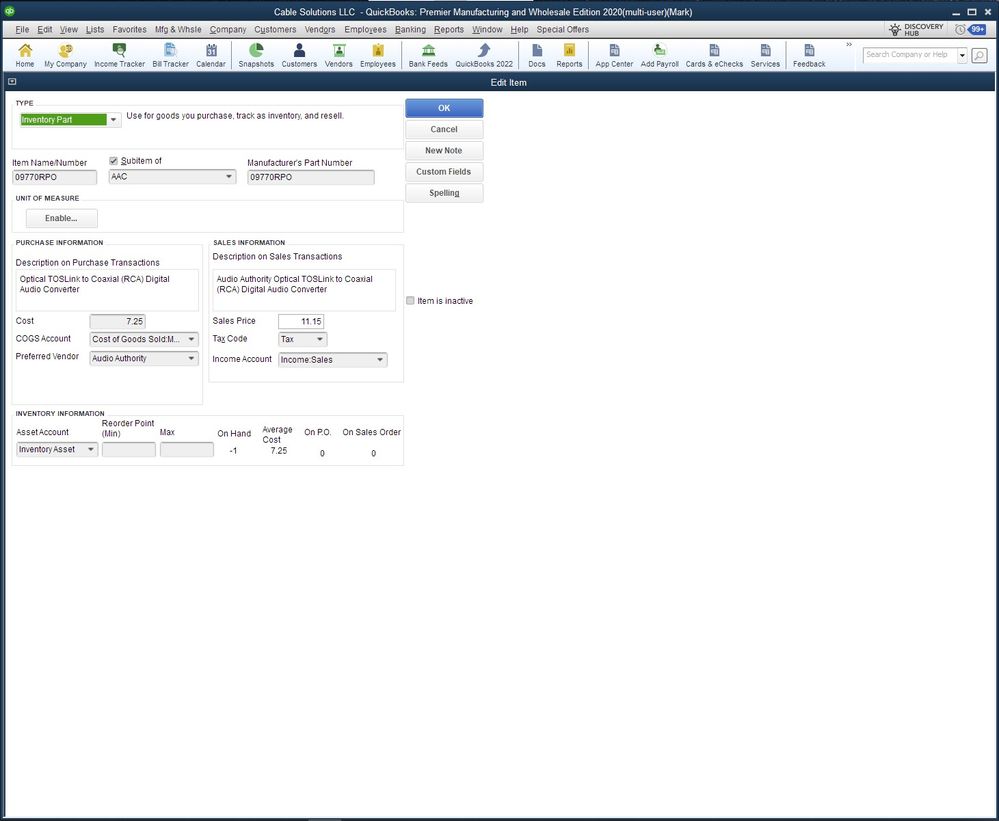Click the Sales Price field
This screenshot has width=999, height=821.
[301, 322]
